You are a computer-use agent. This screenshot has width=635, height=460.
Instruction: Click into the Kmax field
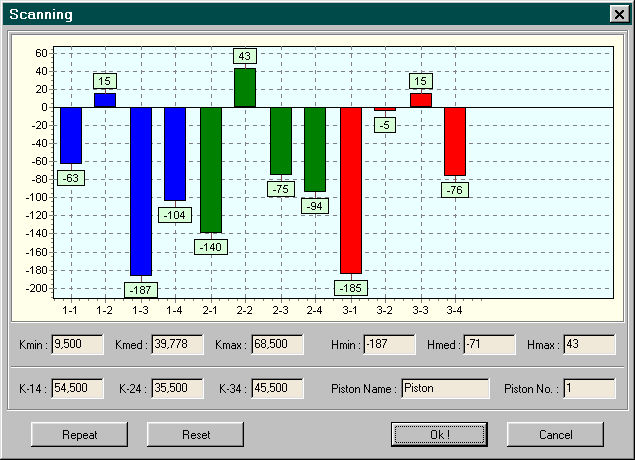(277, 345)
